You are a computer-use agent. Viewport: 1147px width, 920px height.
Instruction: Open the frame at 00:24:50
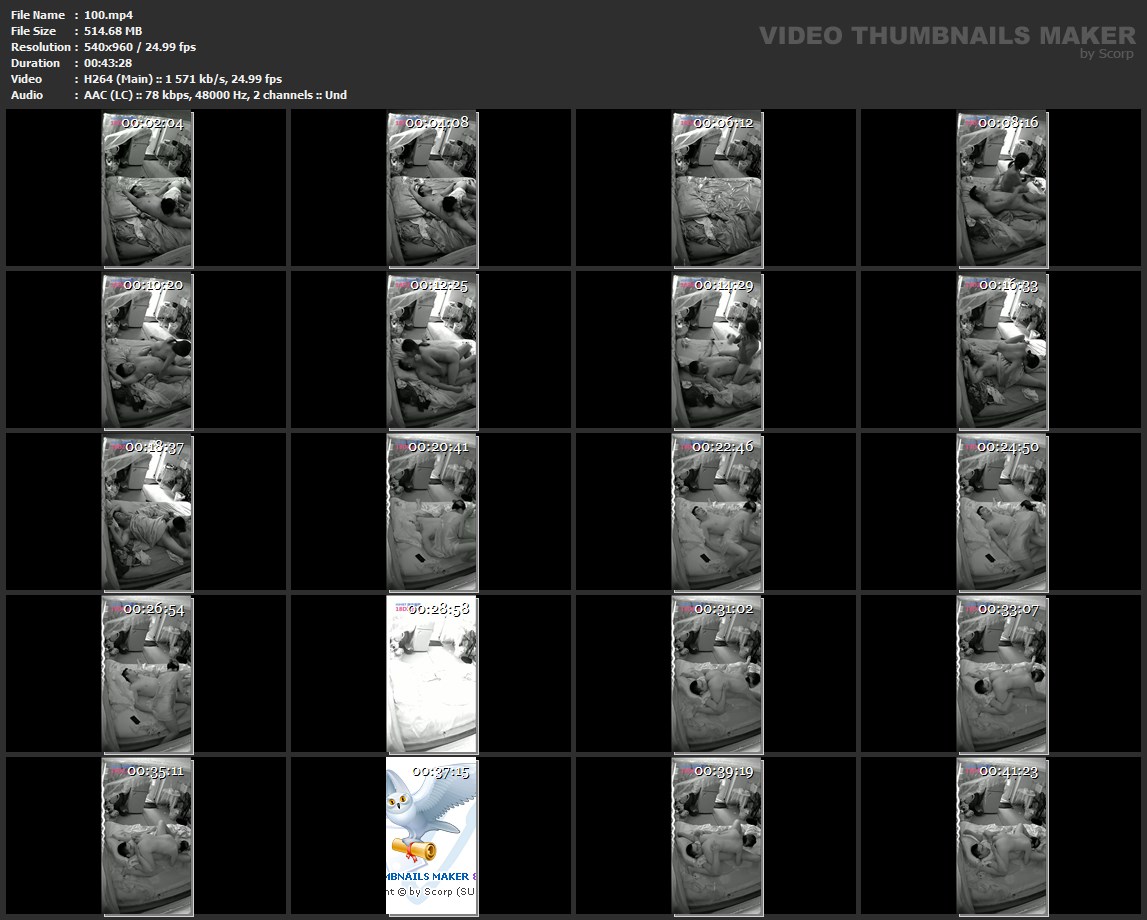coord(1002,512)
